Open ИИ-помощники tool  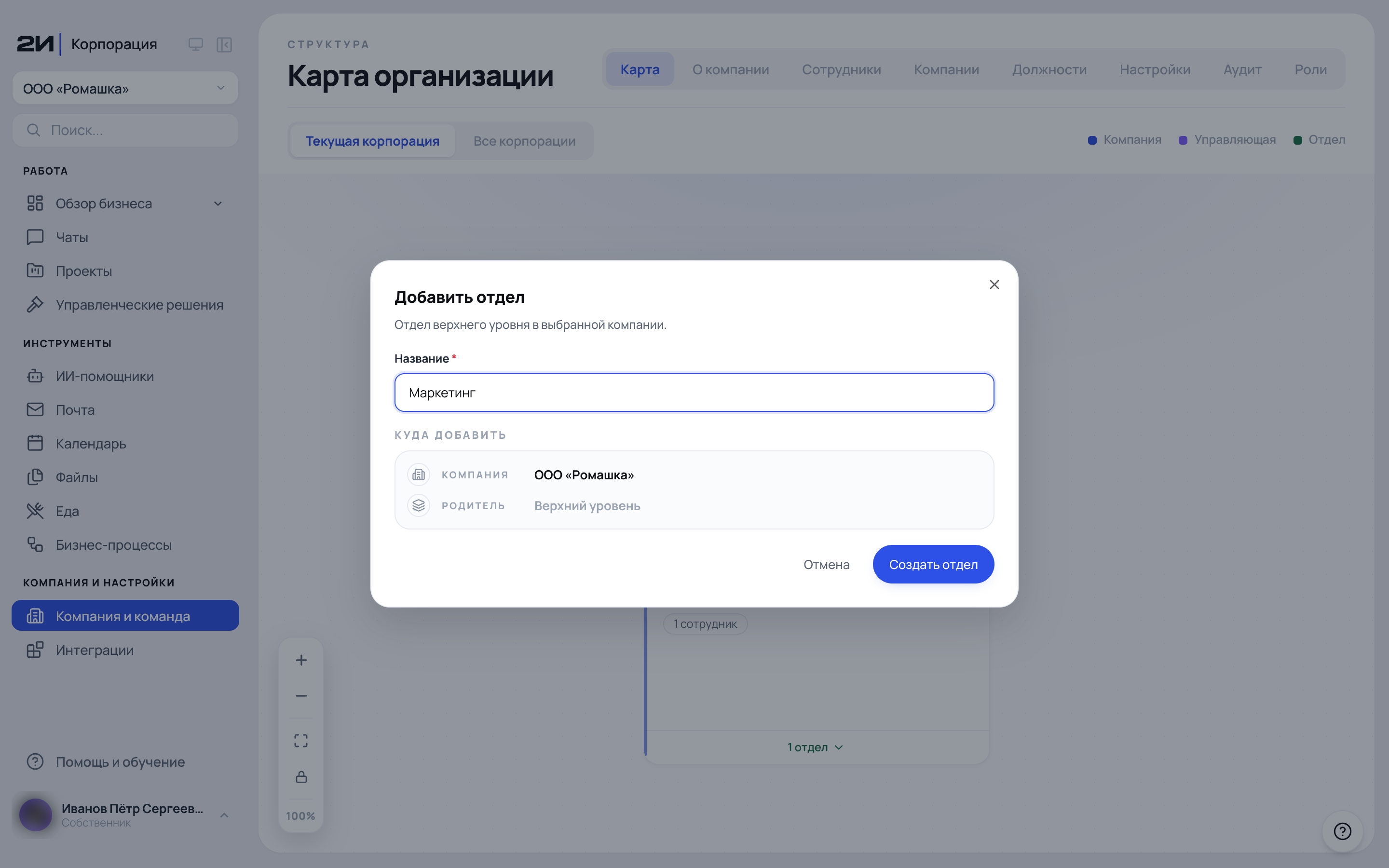(x=125, y=376)
